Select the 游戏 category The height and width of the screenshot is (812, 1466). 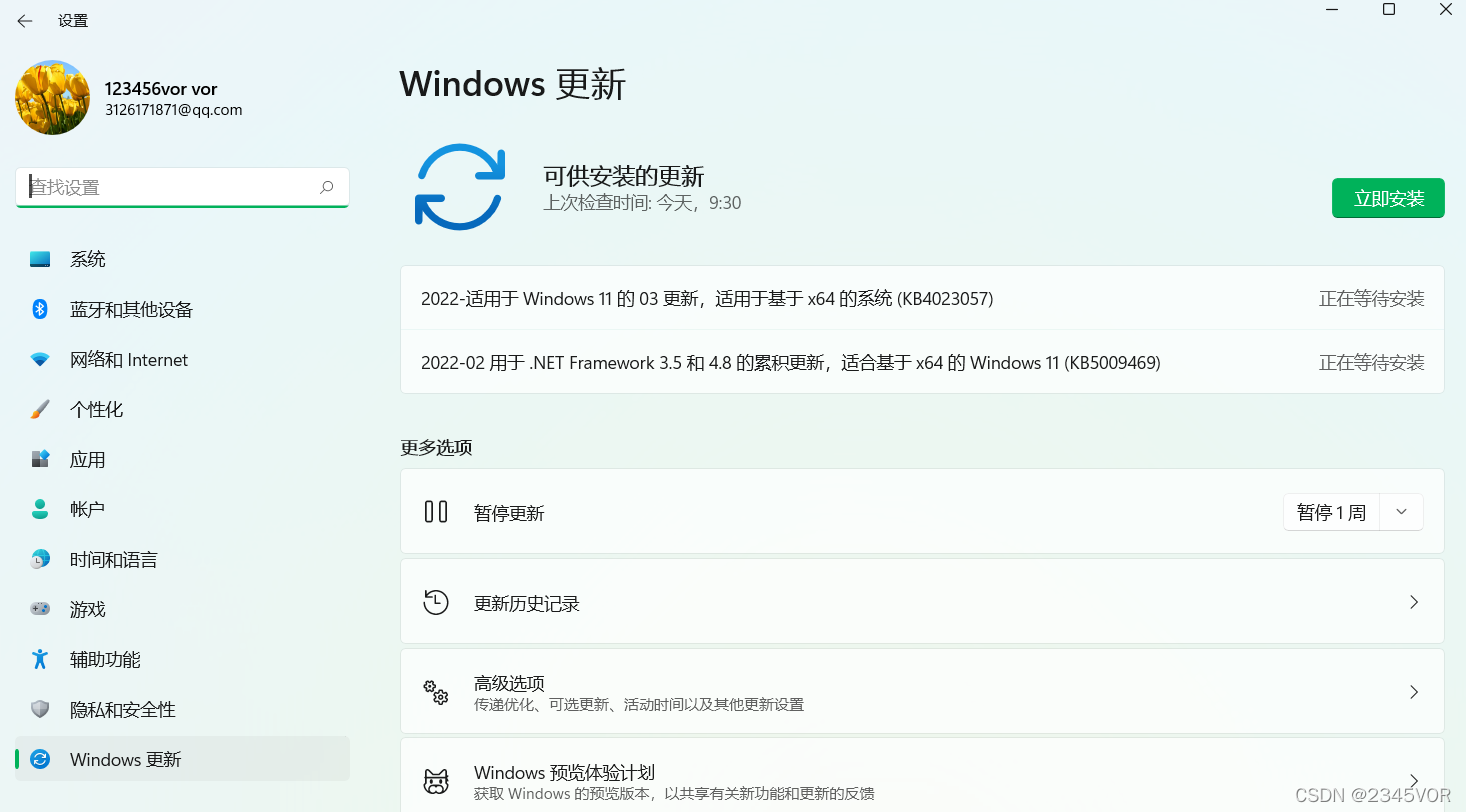pos(183,609)
